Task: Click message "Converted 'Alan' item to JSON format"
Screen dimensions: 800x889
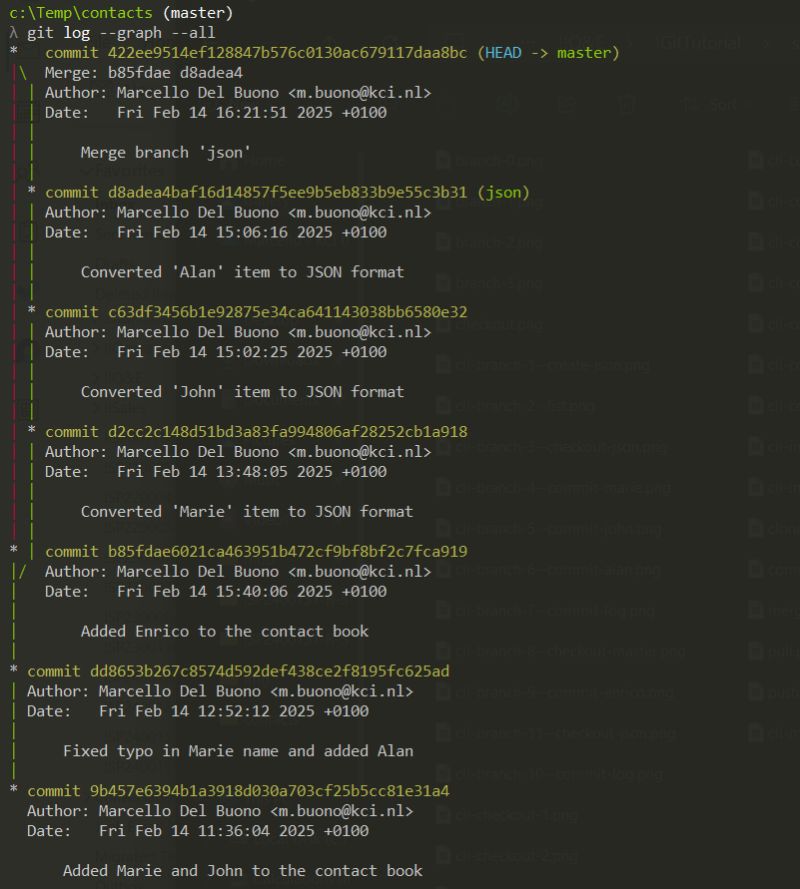Action: [242, 272]
